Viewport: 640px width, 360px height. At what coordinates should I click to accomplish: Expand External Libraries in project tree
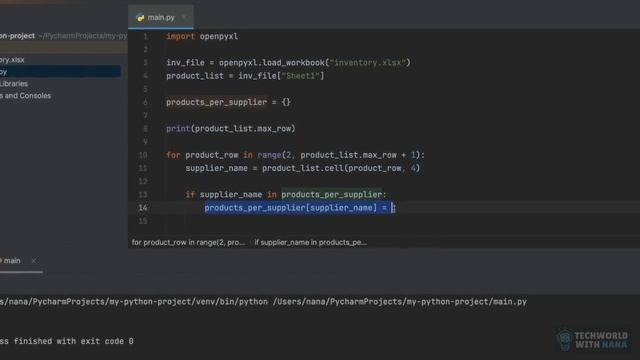pyautogui.click(x=14, y=84)
